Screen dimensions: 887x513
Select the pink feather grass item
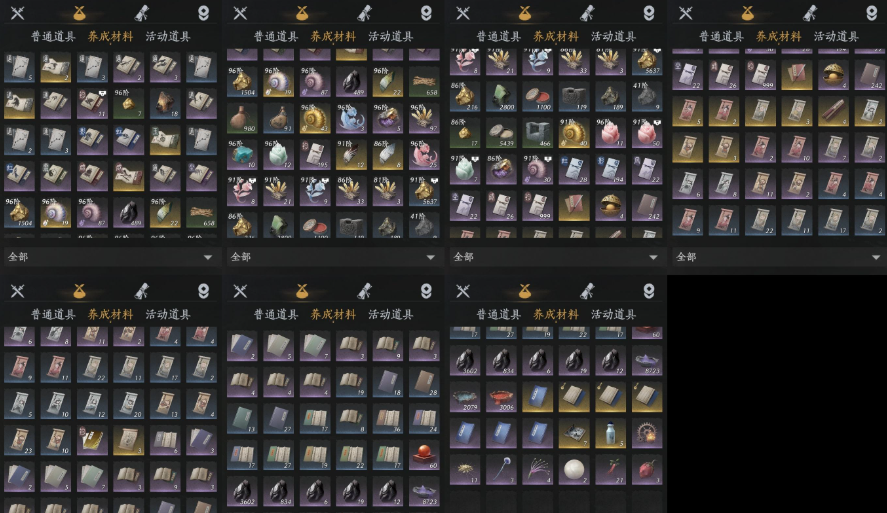coord(537,469)
